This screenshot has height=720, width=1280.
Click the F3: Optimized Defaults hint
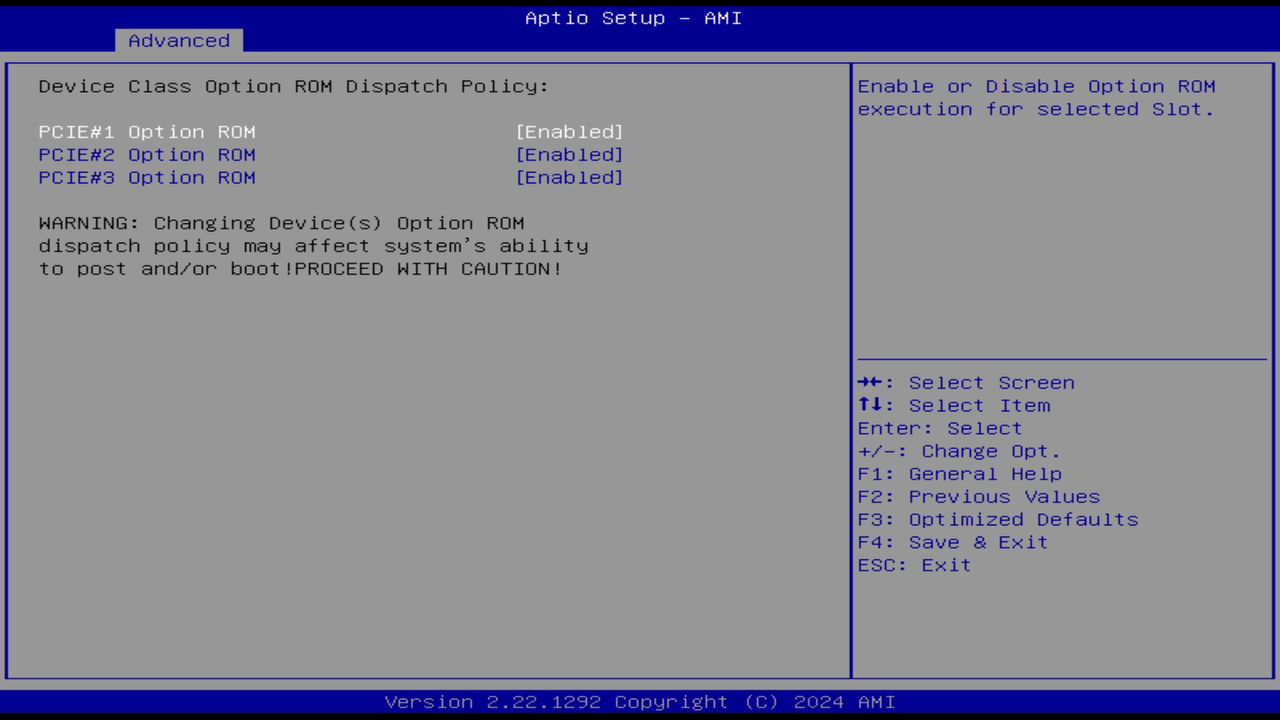[x=998, y=521]
